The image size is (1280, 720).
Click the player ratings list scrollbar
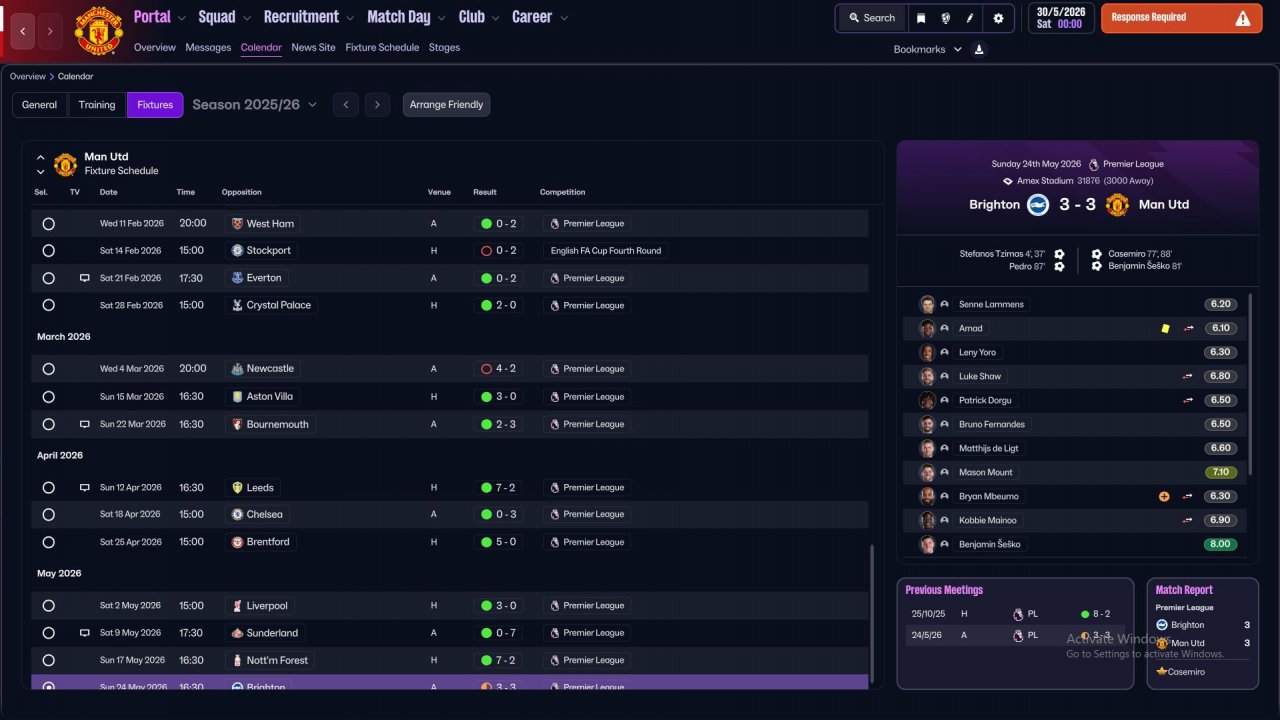(x=1251, y=385)
